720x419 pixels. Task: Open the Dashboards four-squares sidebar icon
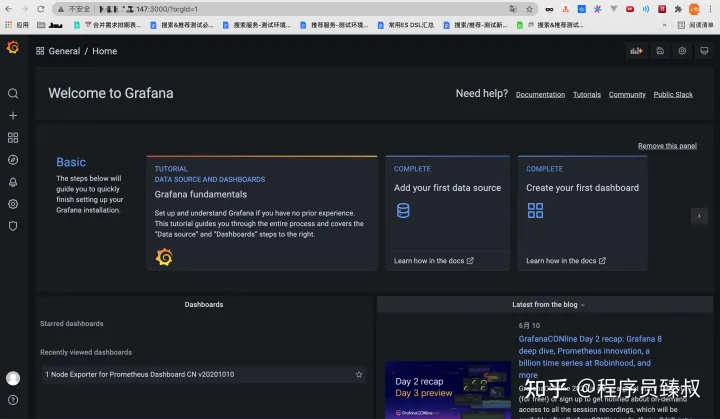click(x=13, y=137)
